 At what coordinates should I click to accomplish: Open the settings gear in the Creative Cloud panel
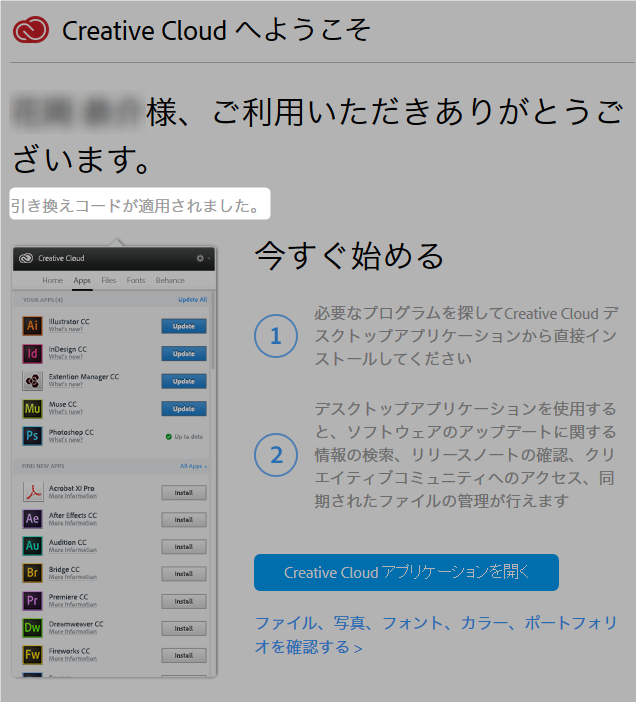[200, 258]
